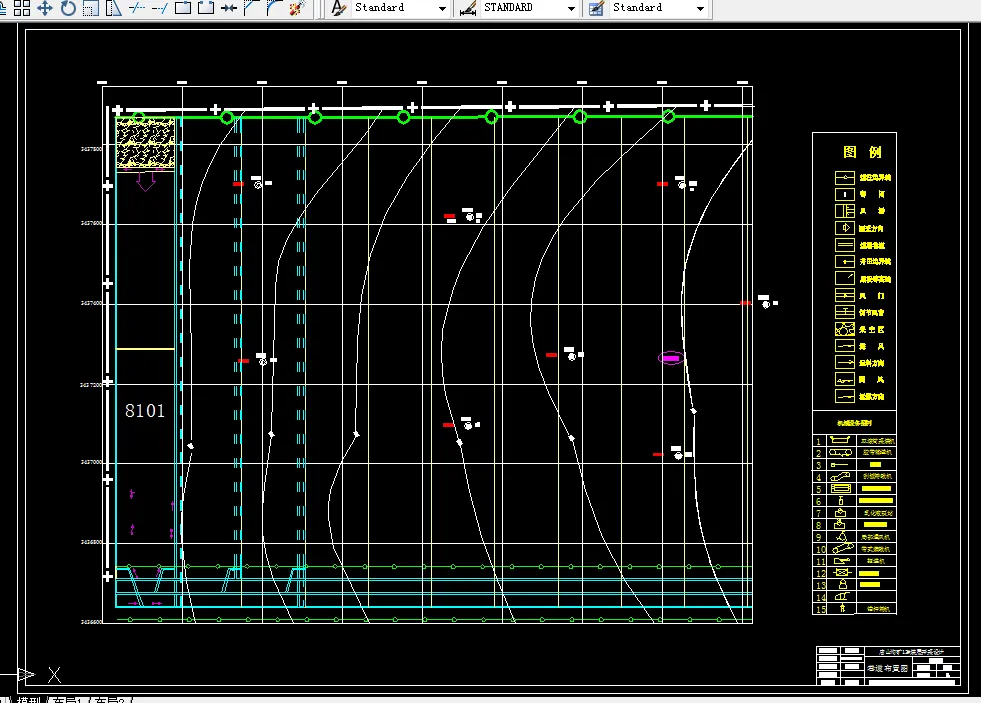Expand the table style Standard dropdown

pos(700,8)
